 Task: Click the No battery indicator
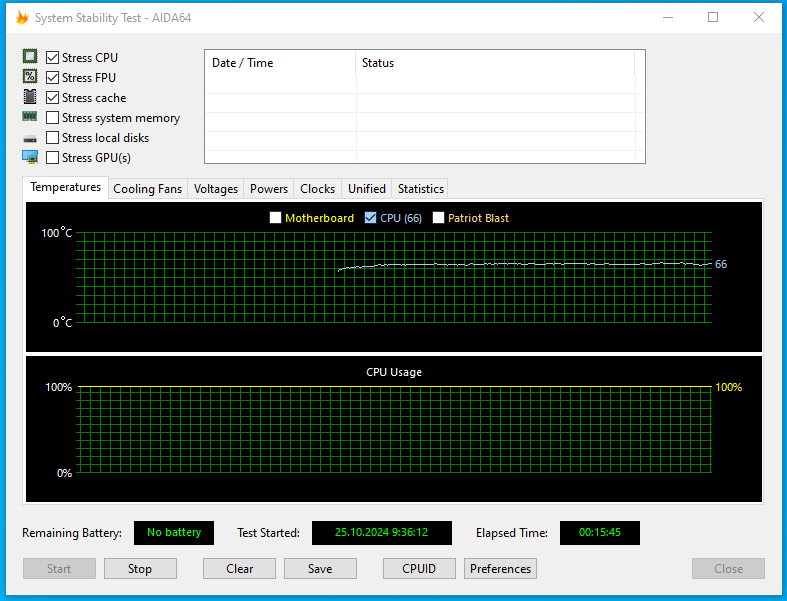click(174, 532)
